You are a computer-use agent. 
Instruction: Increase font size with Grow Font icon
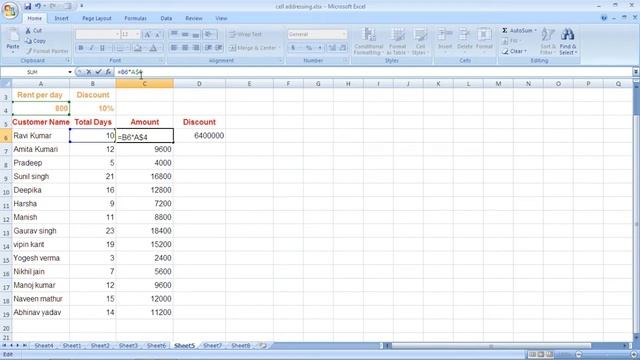coord(148,35)
